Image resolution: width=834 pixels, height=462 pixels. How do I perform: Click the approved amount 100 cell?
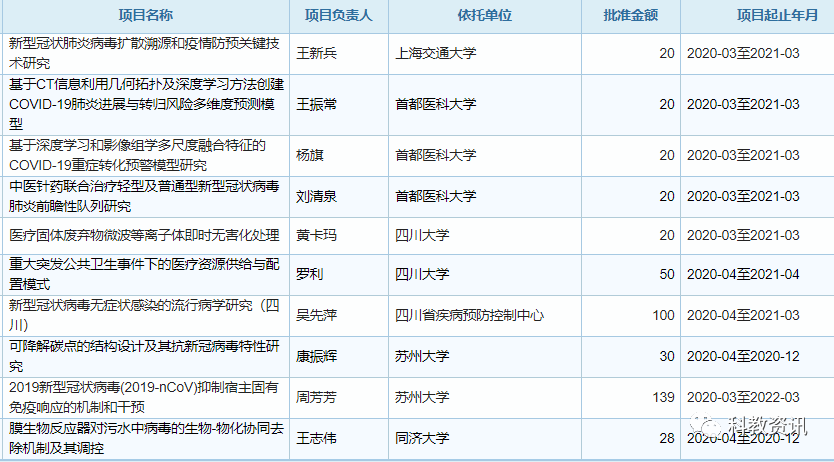[x=663, y=315]
